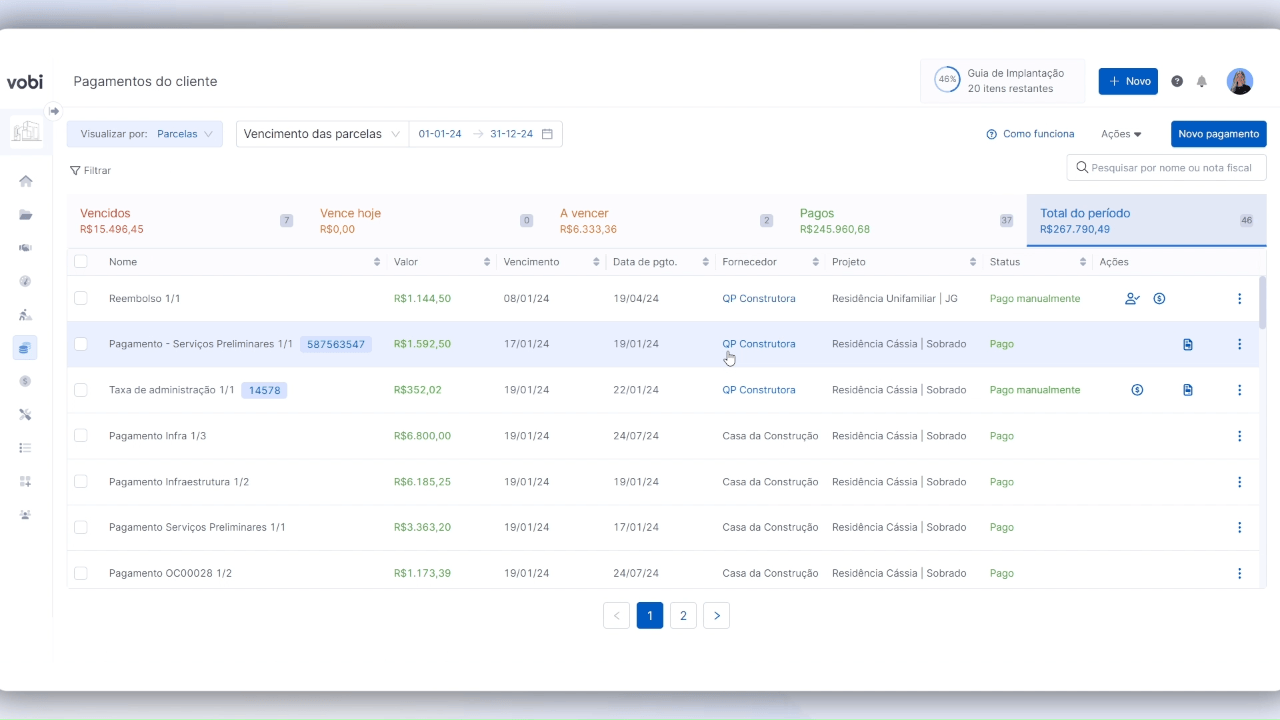Go to the next page arrow
1280x720 pixels.
(x=716, y=616)
